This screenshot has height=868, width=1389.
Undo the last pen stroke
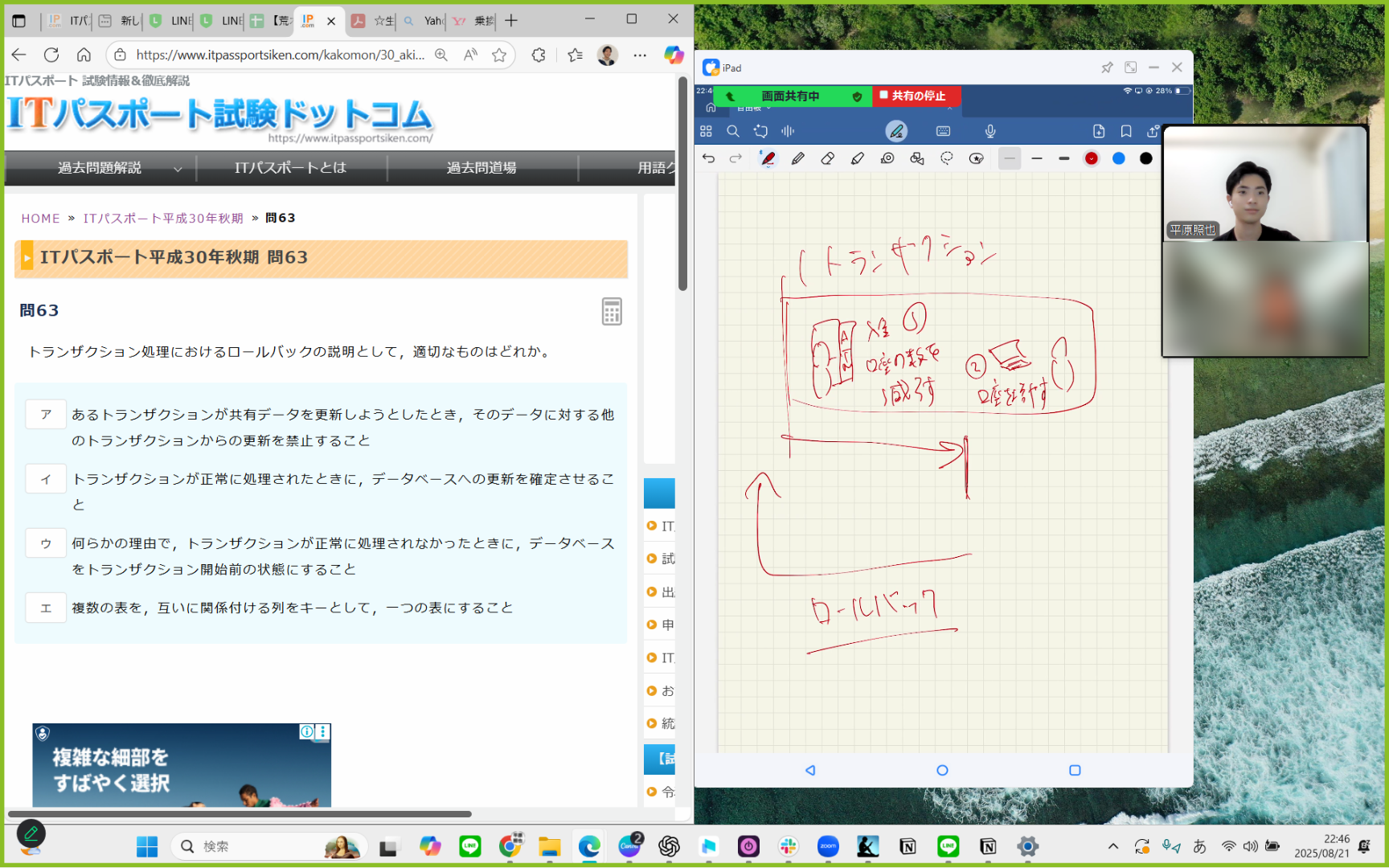708,158
